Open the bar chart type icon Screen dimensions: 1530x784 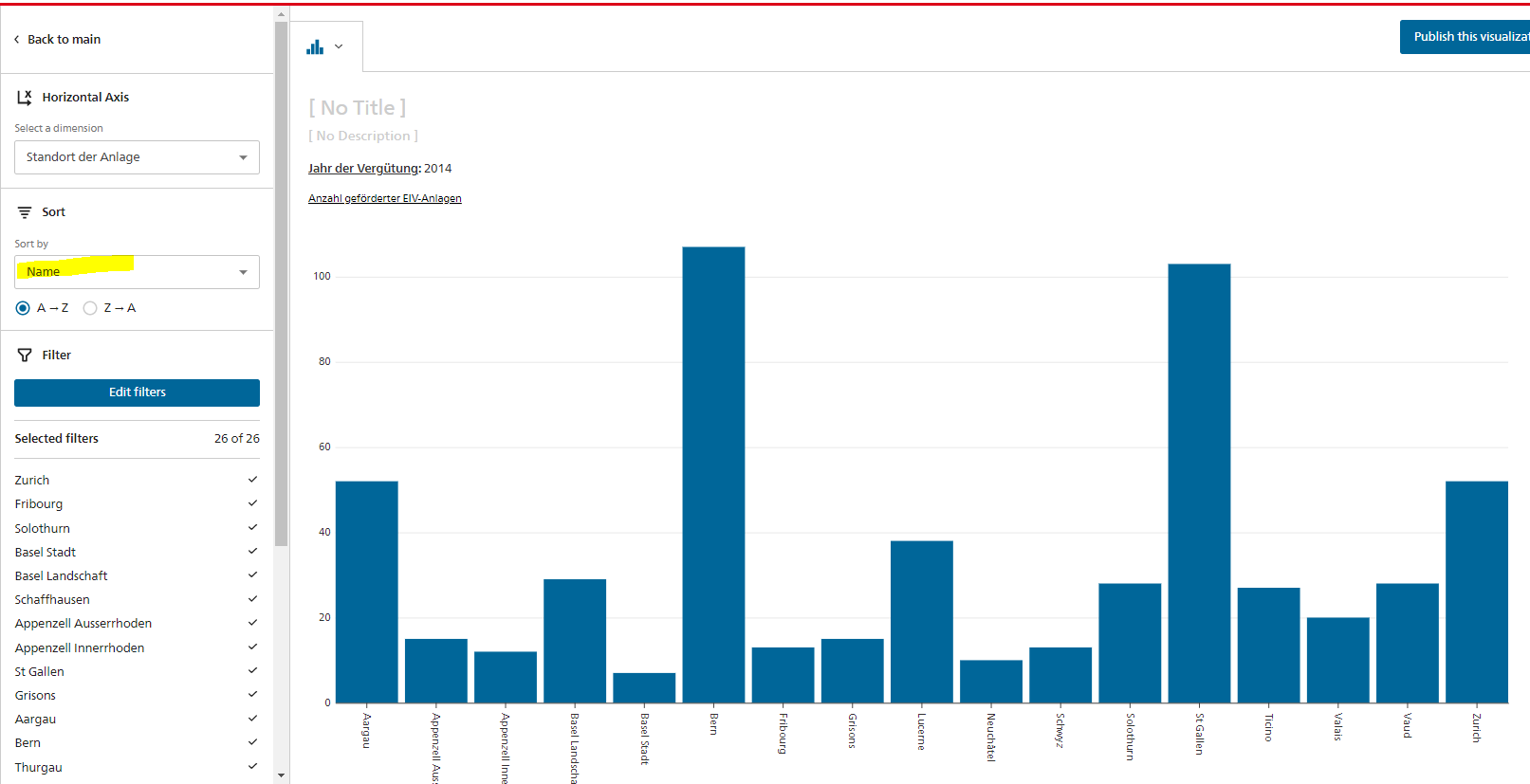coord(315,46)
